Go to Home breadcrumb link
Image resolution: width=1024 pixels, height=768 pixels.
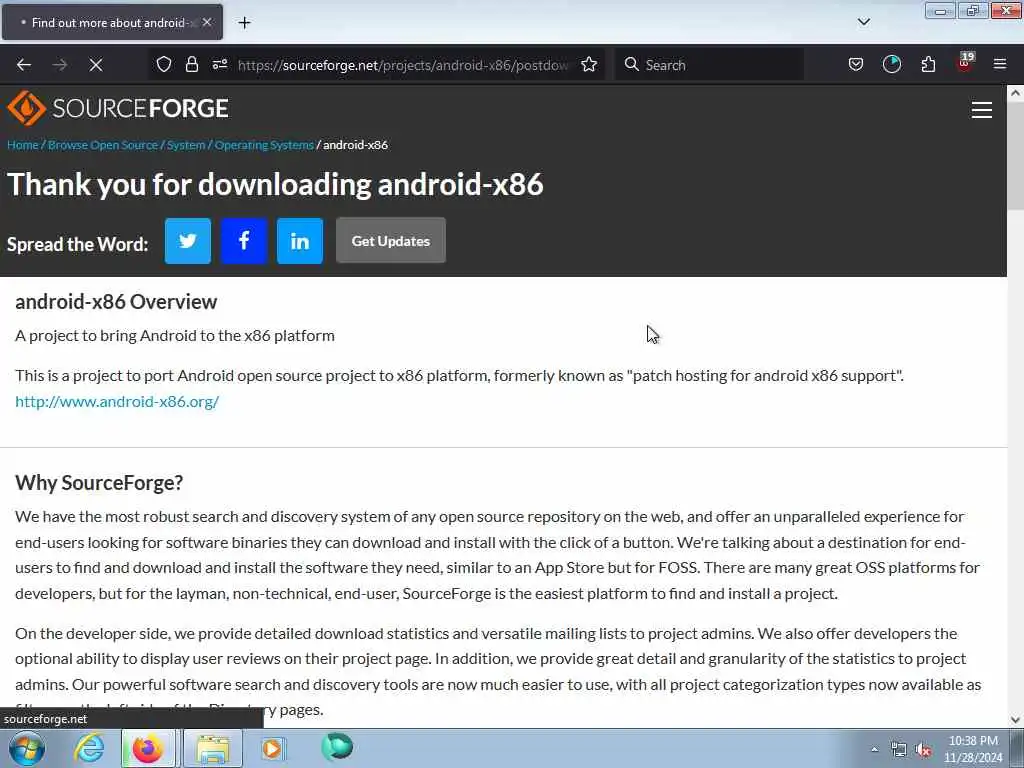click(x=23, y=145)
